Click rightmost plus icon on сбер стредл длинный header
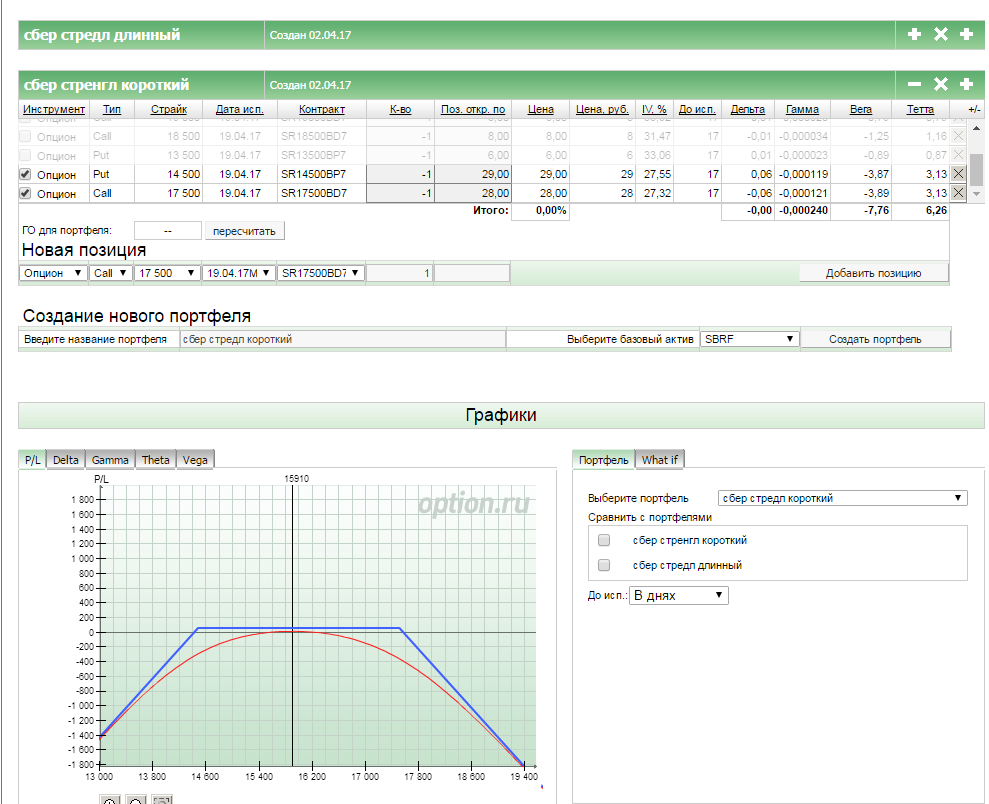Image resolution: width=989 pixels, height=804 pixels. (966, 35)
